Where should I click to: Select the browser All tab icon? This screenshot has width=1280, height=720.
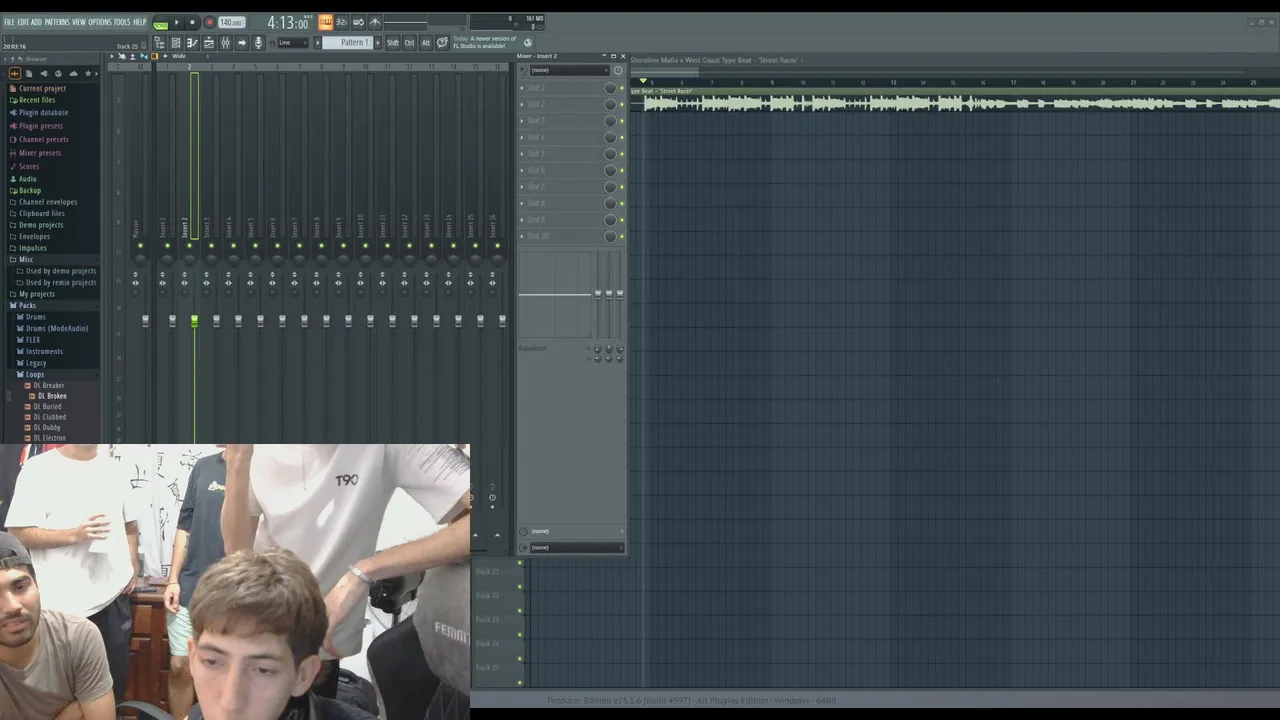click(14, 73)
